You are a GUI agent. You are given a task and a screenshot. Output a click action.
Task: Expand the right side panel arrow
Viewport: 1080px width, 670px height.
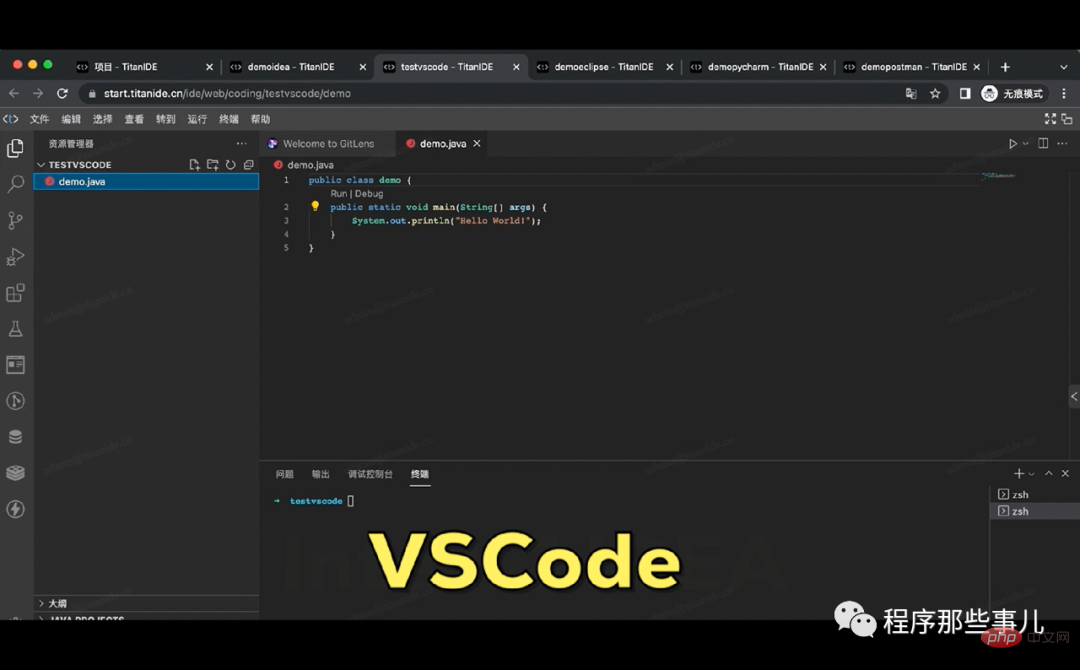tap(1074, 396)
